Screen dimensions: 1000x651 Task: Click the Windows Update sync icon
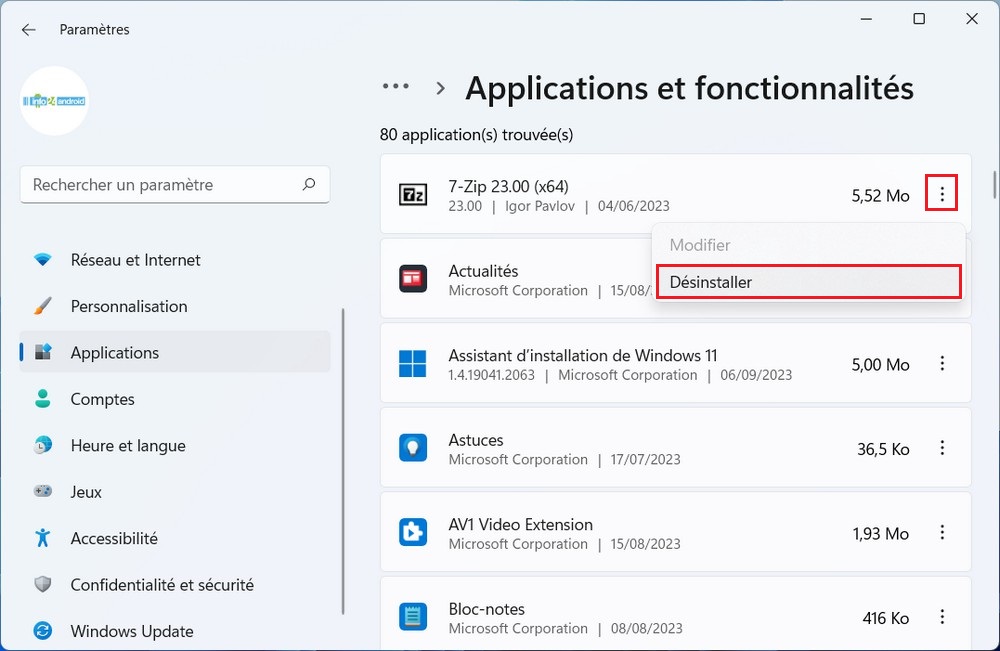pos(43,631)
